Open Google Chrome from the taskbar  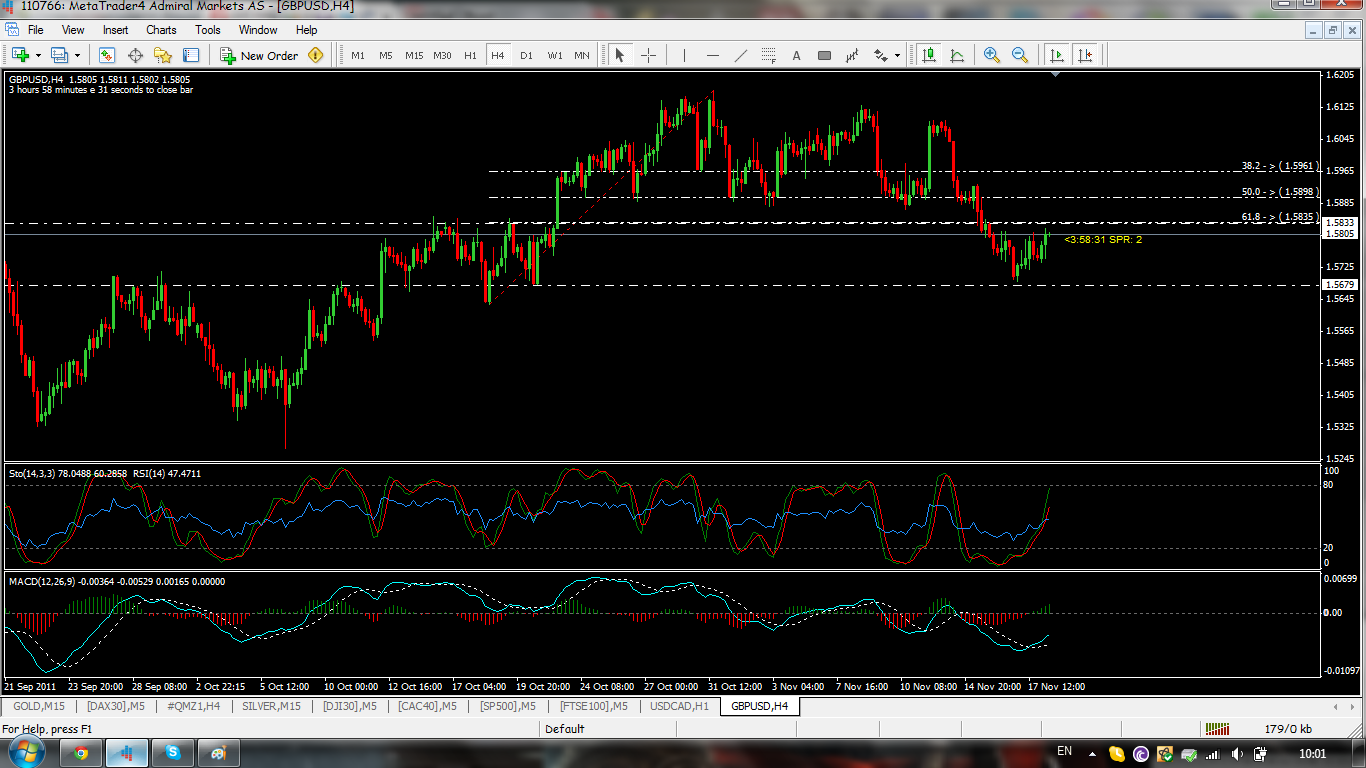click(80, 753)
